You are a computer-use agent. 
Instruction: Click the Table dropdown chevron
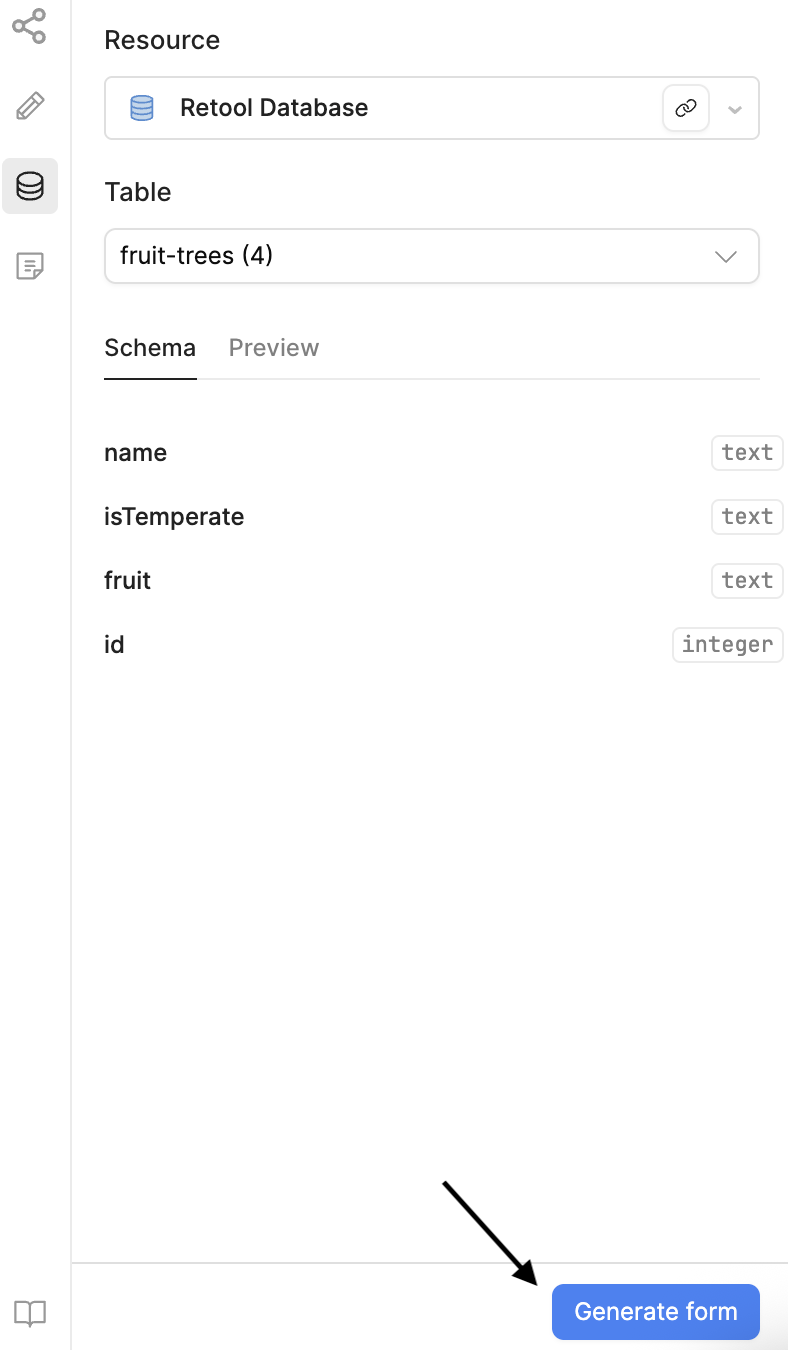click(x=726, y=257)
